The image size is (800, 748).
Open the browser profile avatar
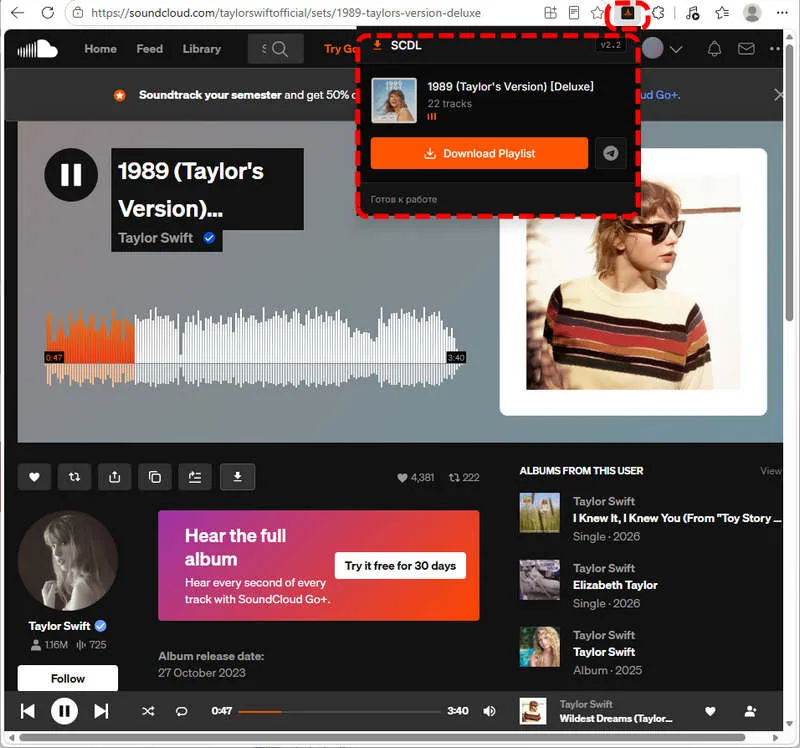click(x=752, y=13)
